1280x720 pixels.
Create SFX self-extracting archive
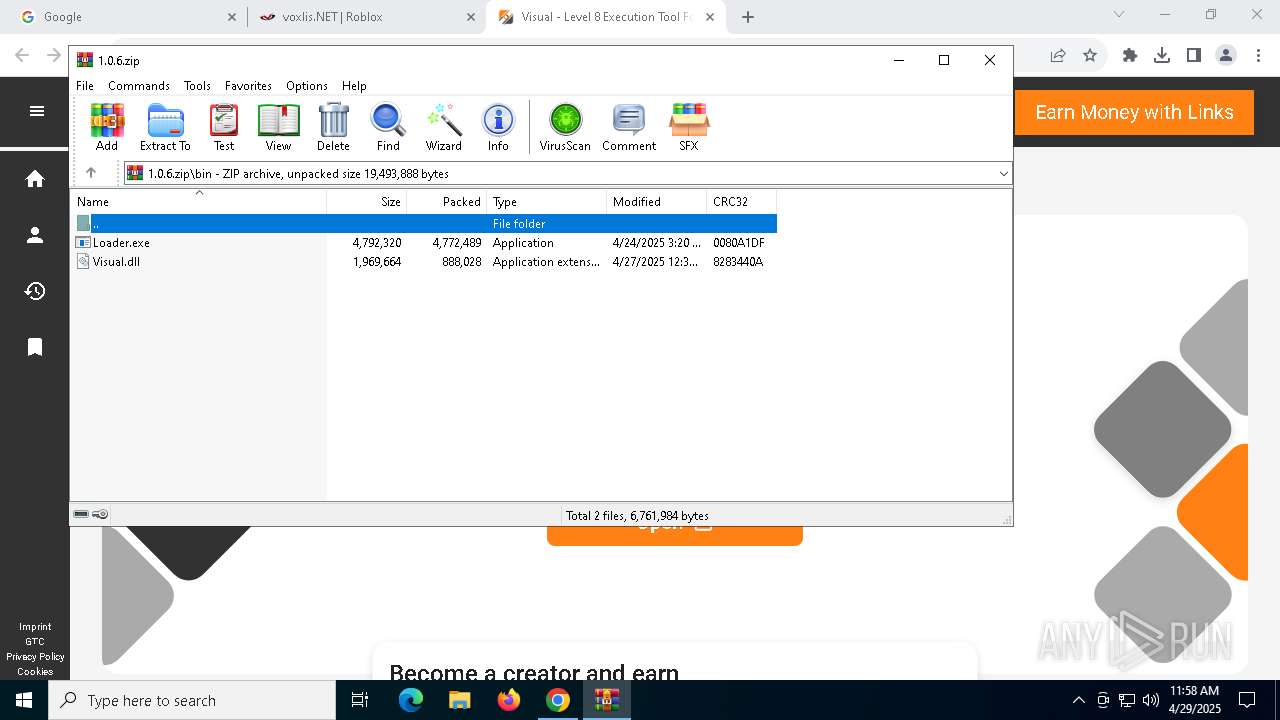[x=689, y=127]
